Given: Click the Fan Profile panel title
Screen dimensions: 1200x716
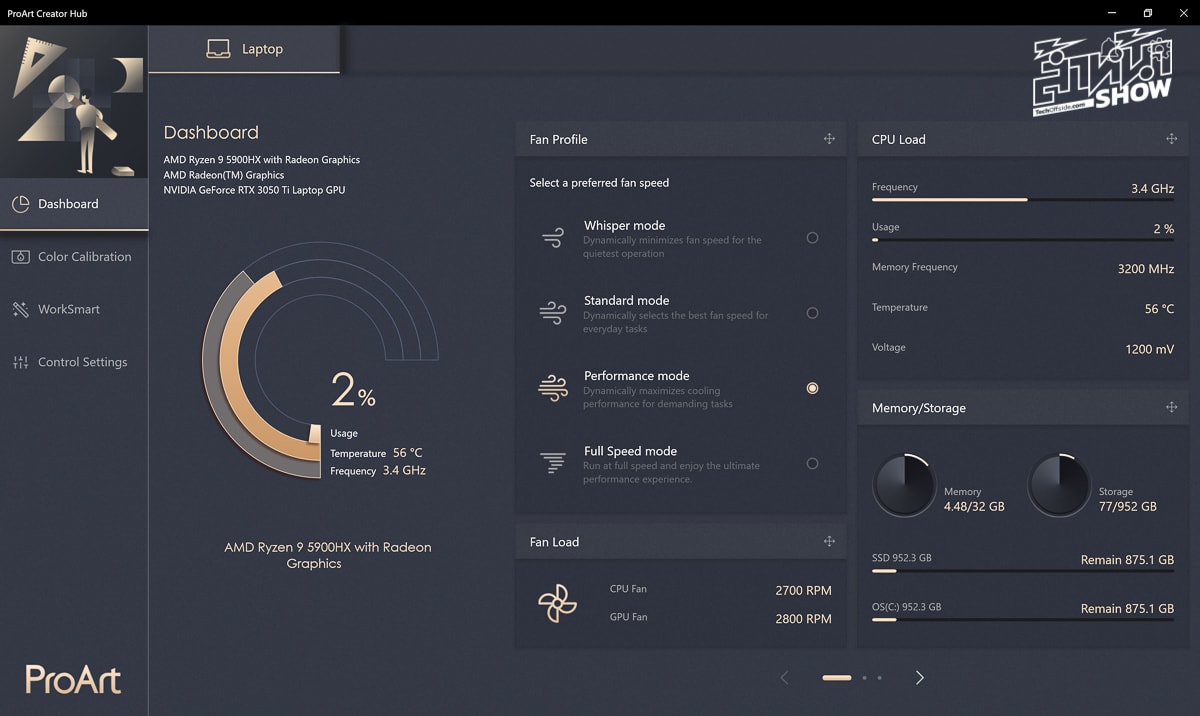Looking at the screenshot, I should (559, 139).
